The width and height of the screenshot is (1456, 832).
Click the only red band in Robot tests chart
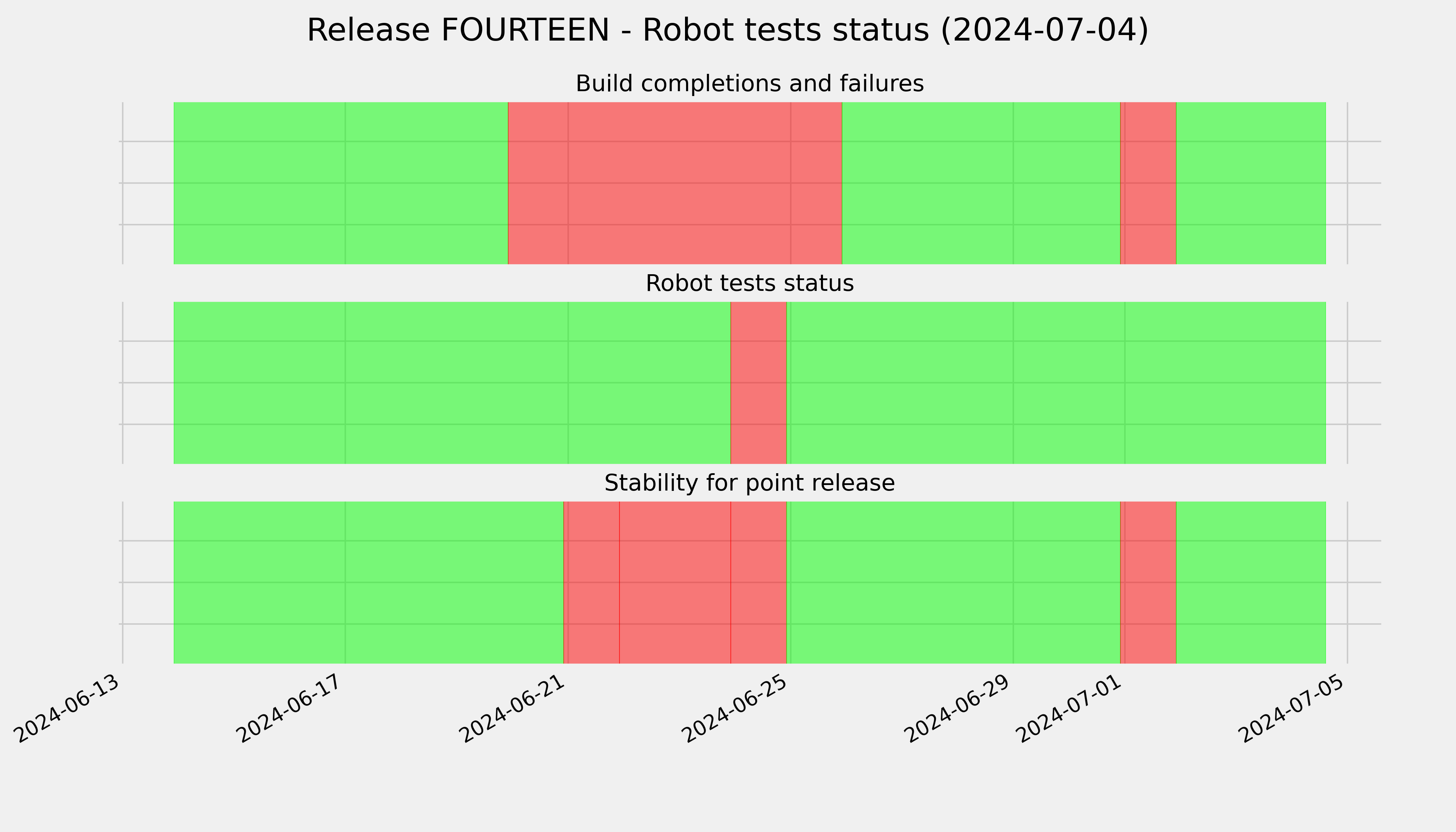coord(759,383)
